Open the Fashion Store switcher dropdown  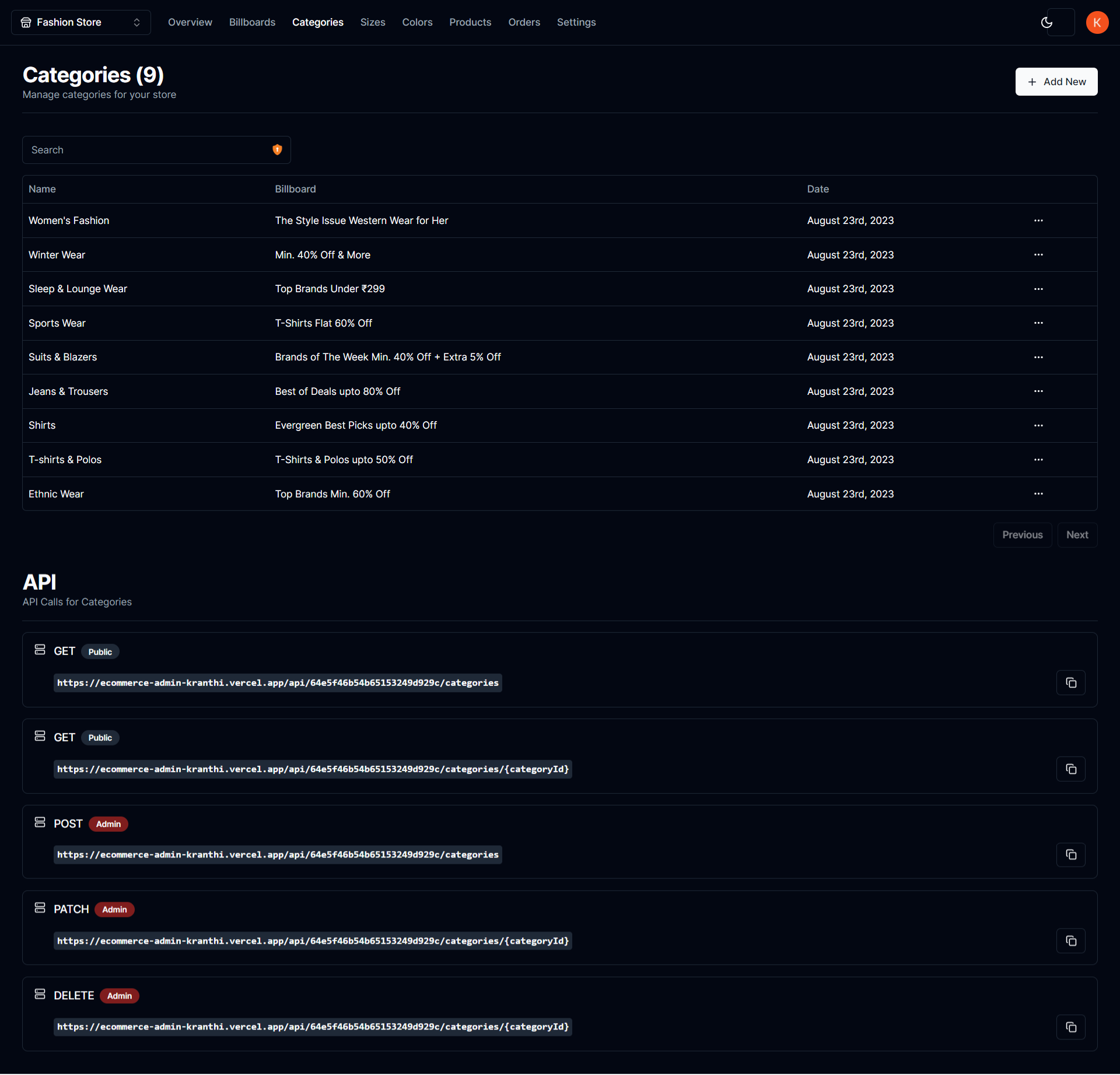click(136, 22)
